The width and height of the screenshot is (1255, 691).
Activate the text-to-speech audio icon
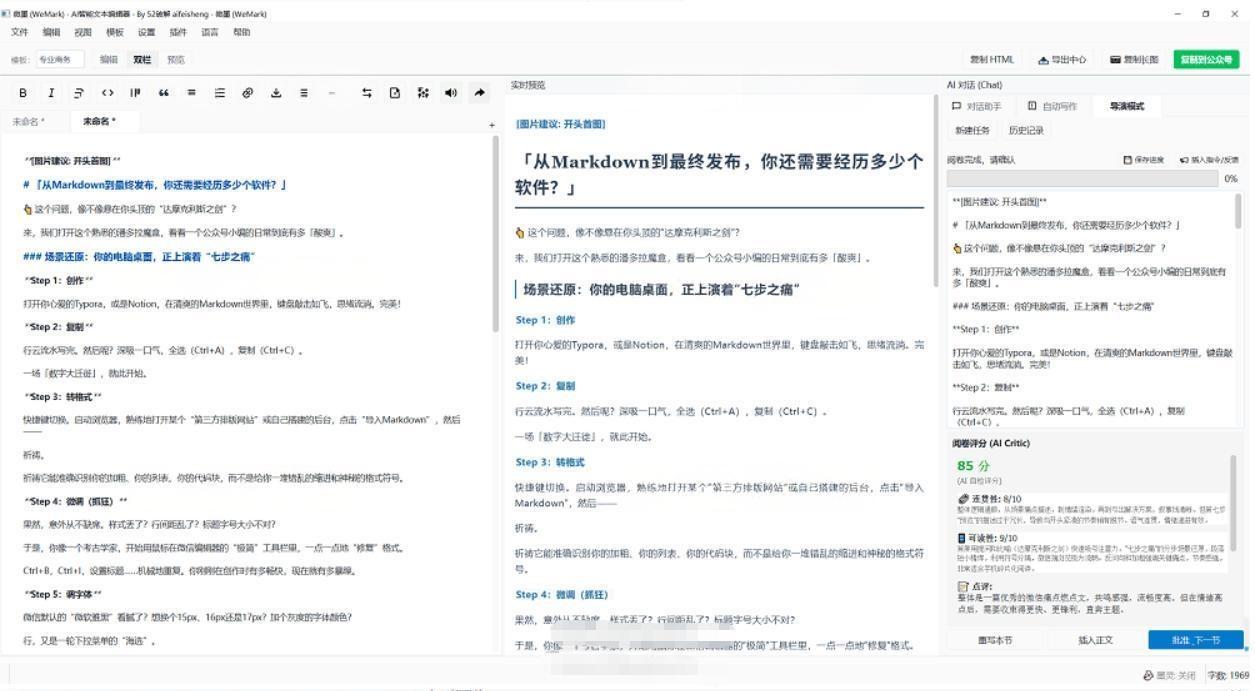[450, 92]
